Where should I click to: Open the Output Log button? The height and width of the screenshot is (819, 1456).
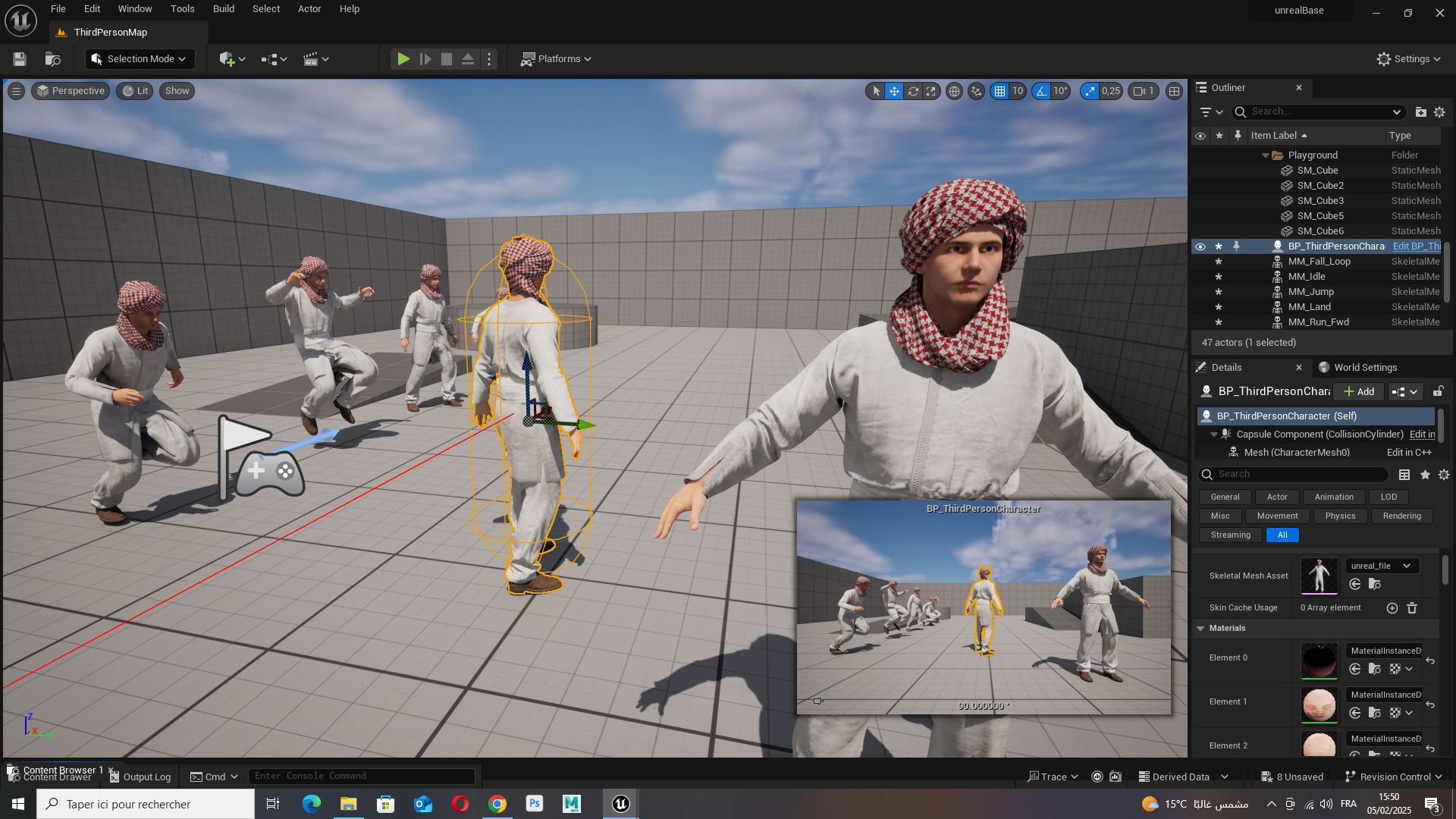click(x=140, y=777)
